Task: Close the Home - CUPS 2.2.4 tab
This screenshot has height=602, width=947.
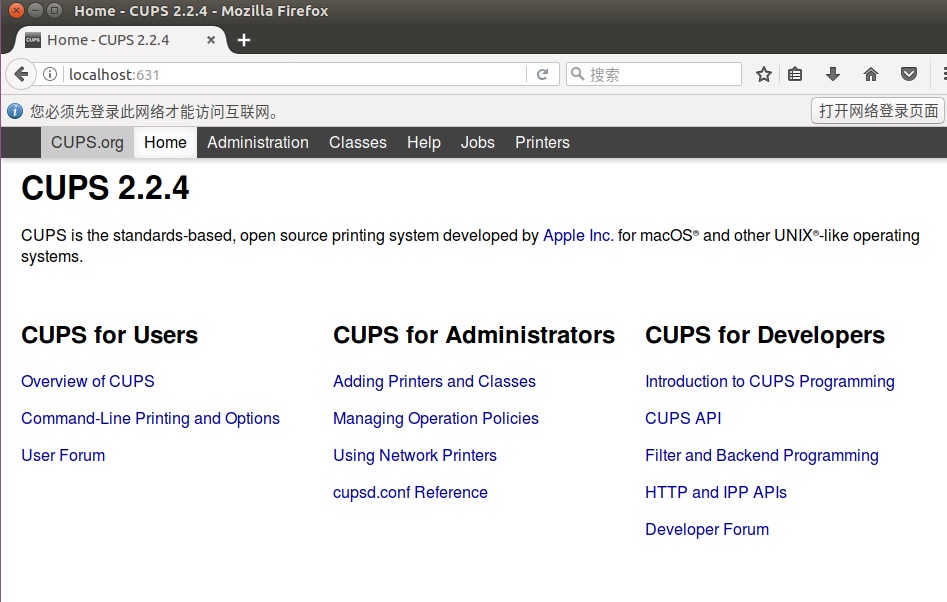Action: [x=211, y=40]
